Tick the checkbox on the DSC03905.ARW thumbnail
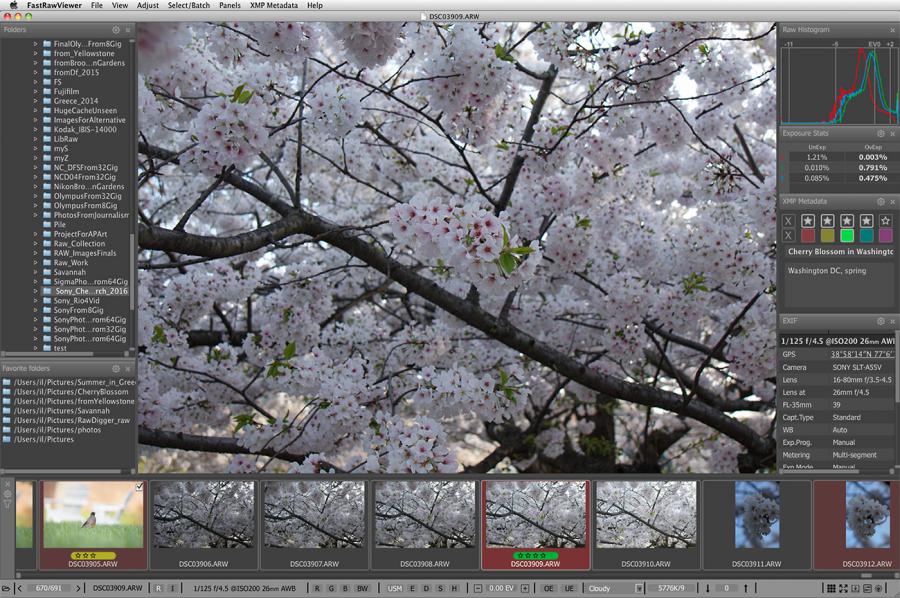Viewport: 900px width, 598px height. click(x=139, y=487)
